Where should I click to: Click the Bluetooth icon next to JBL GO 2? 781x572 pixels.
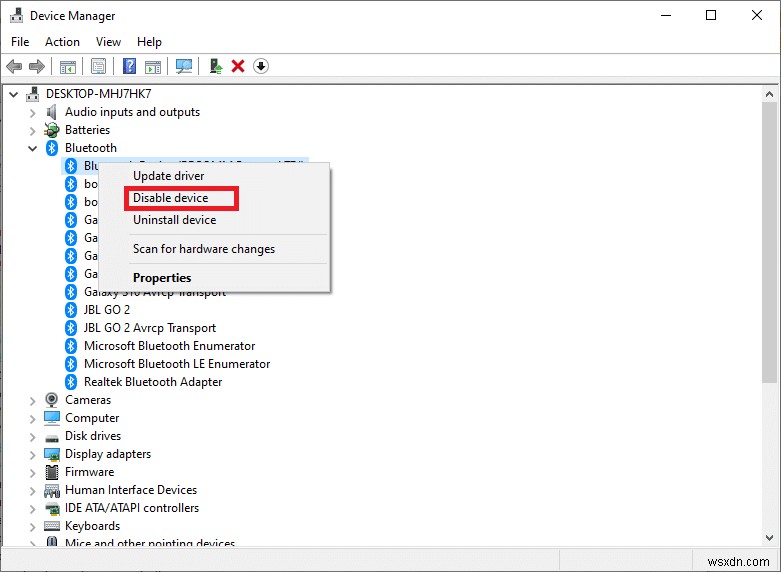pos(71,310)
